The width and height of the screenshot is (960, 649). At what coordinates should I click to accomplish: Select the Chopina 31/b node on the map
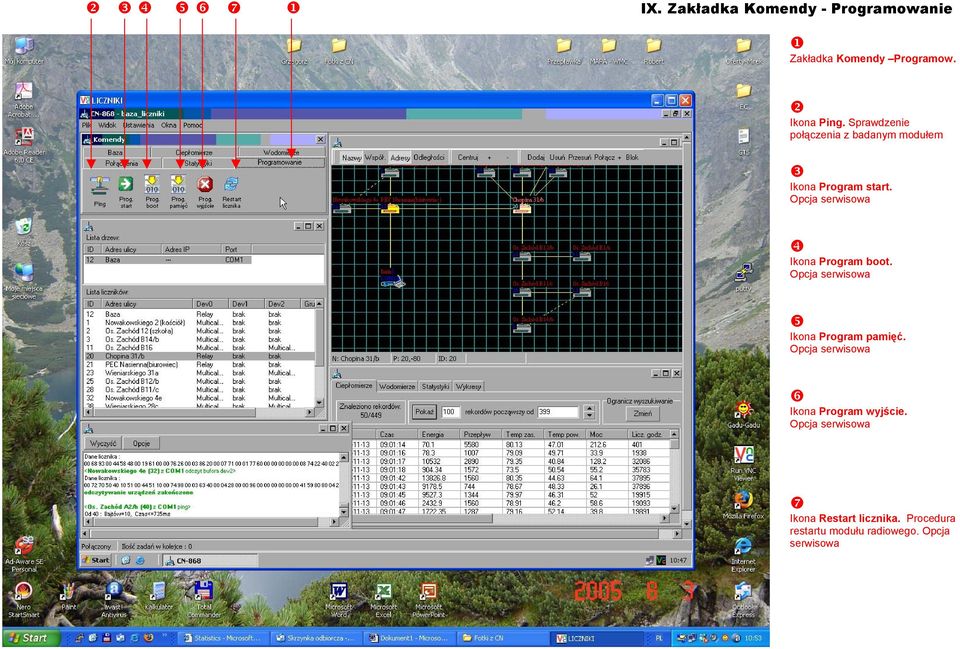[522, 208]
